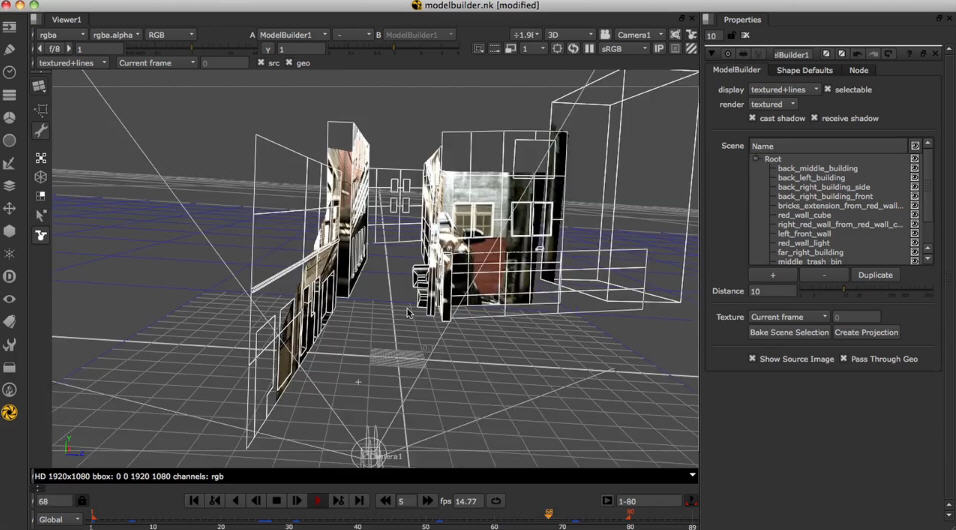
Task: Open the Filter nodes menu (solid circle icon)
Action: tap(10, 140)
